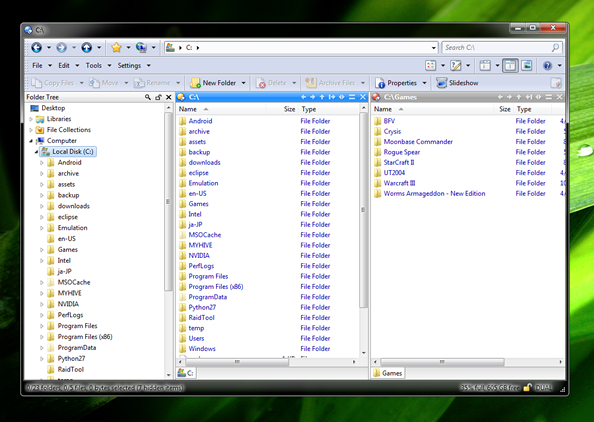Sort C:\ pane by Size column

(x=289, y=109)
